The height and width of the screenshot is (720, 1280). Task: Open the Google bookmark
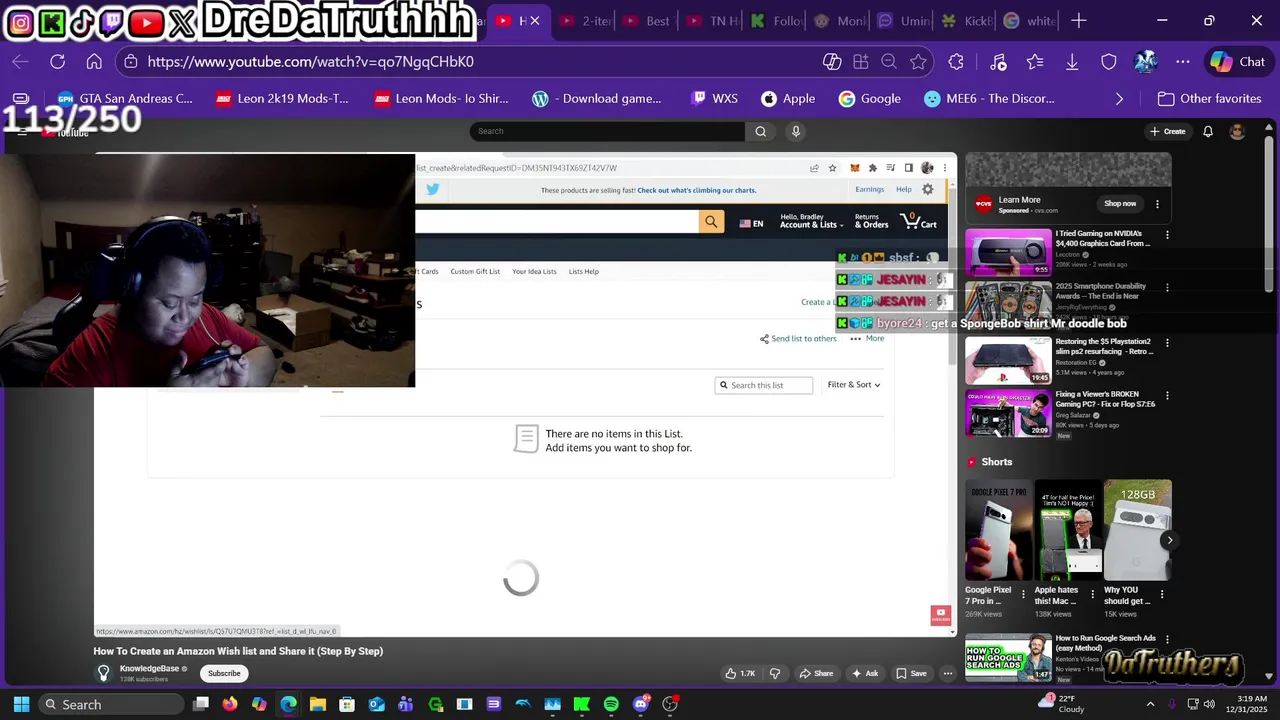(x=870, y=98)
